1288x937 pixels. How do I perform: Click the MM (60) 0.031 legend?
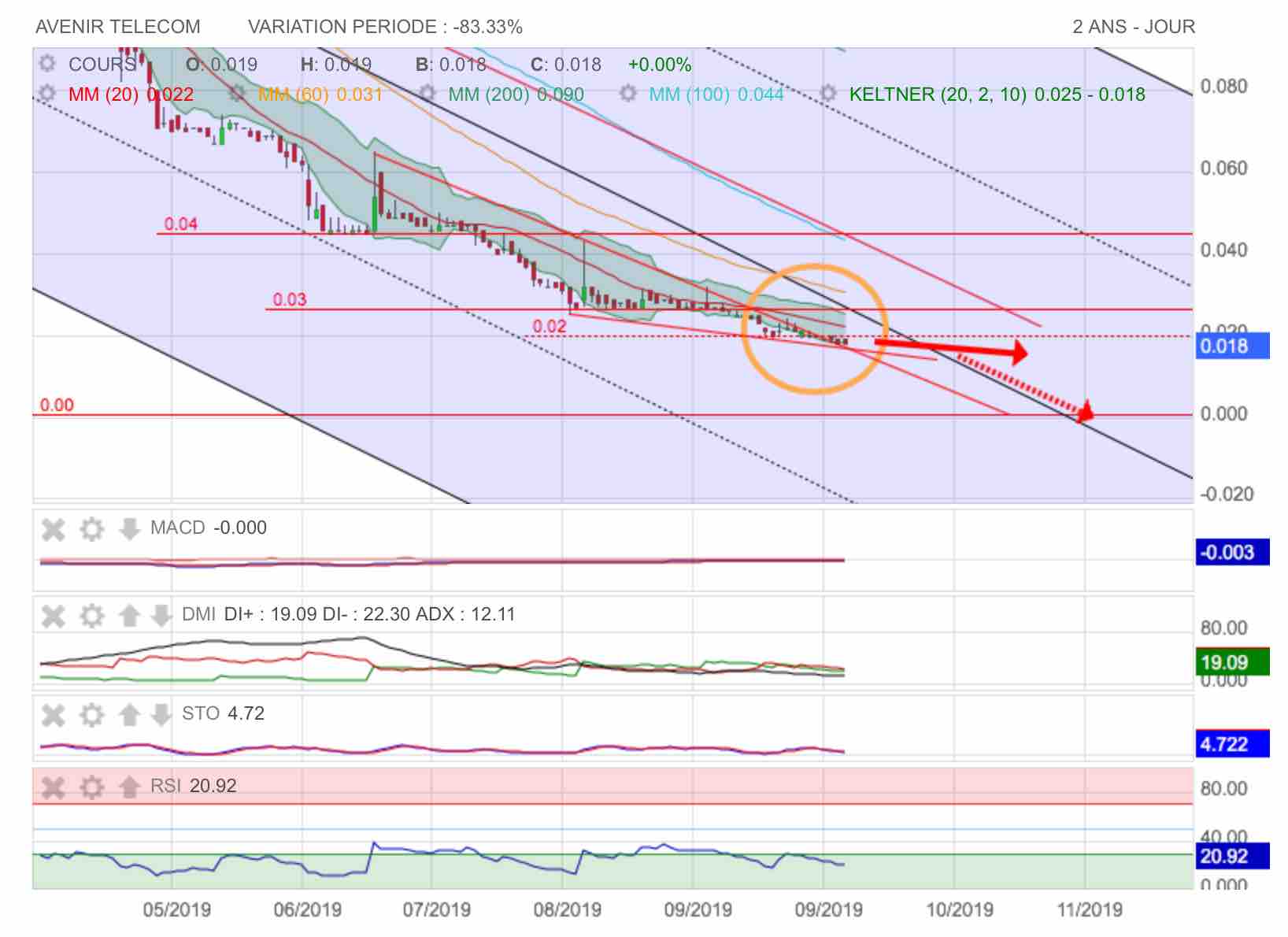320,94
